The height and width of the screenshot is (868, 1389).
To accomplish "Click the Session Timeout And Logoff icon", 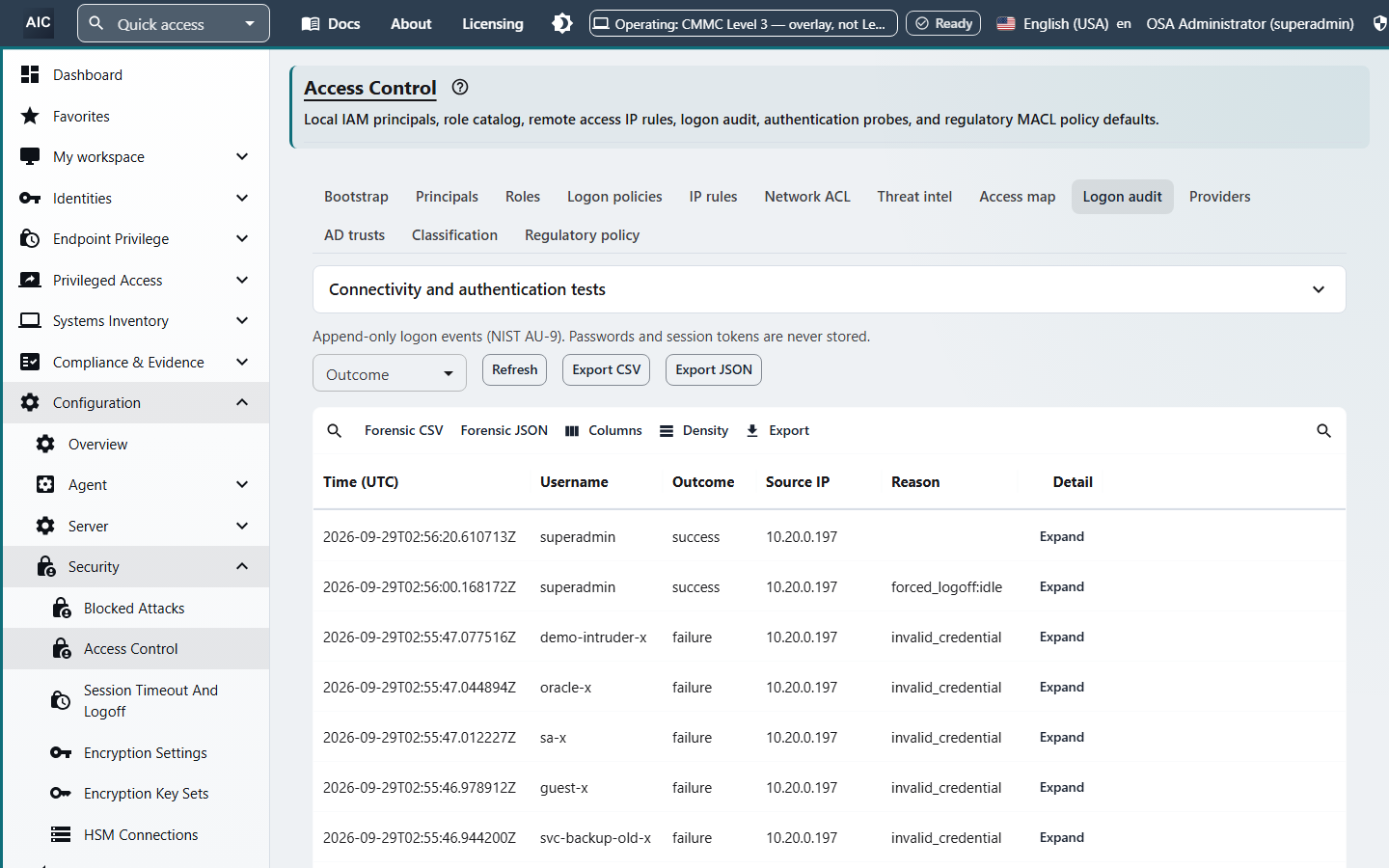I will pos(61,700).
